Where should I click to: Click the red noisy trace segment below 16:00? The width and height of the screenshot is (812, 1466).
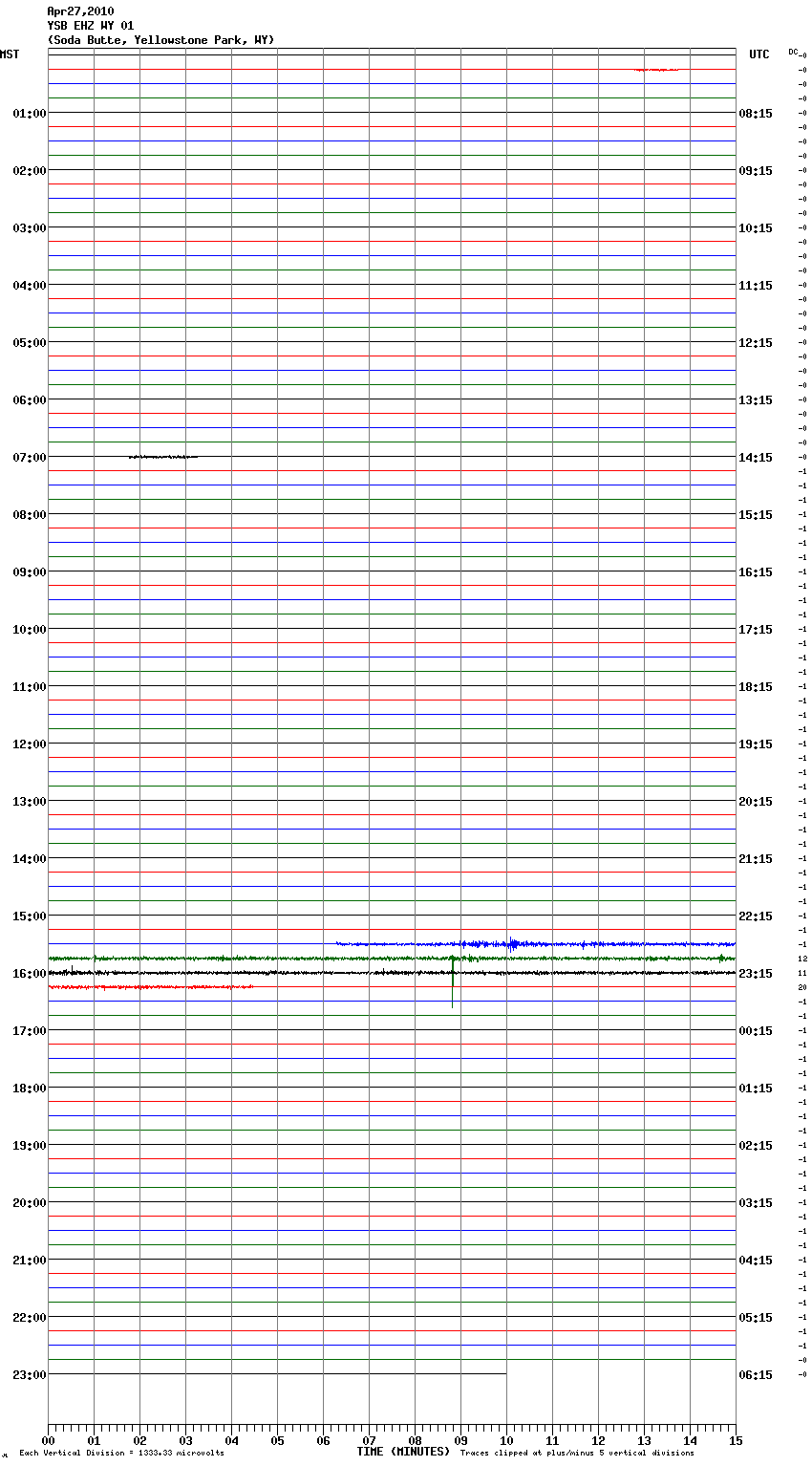click(x=151, y=987)
